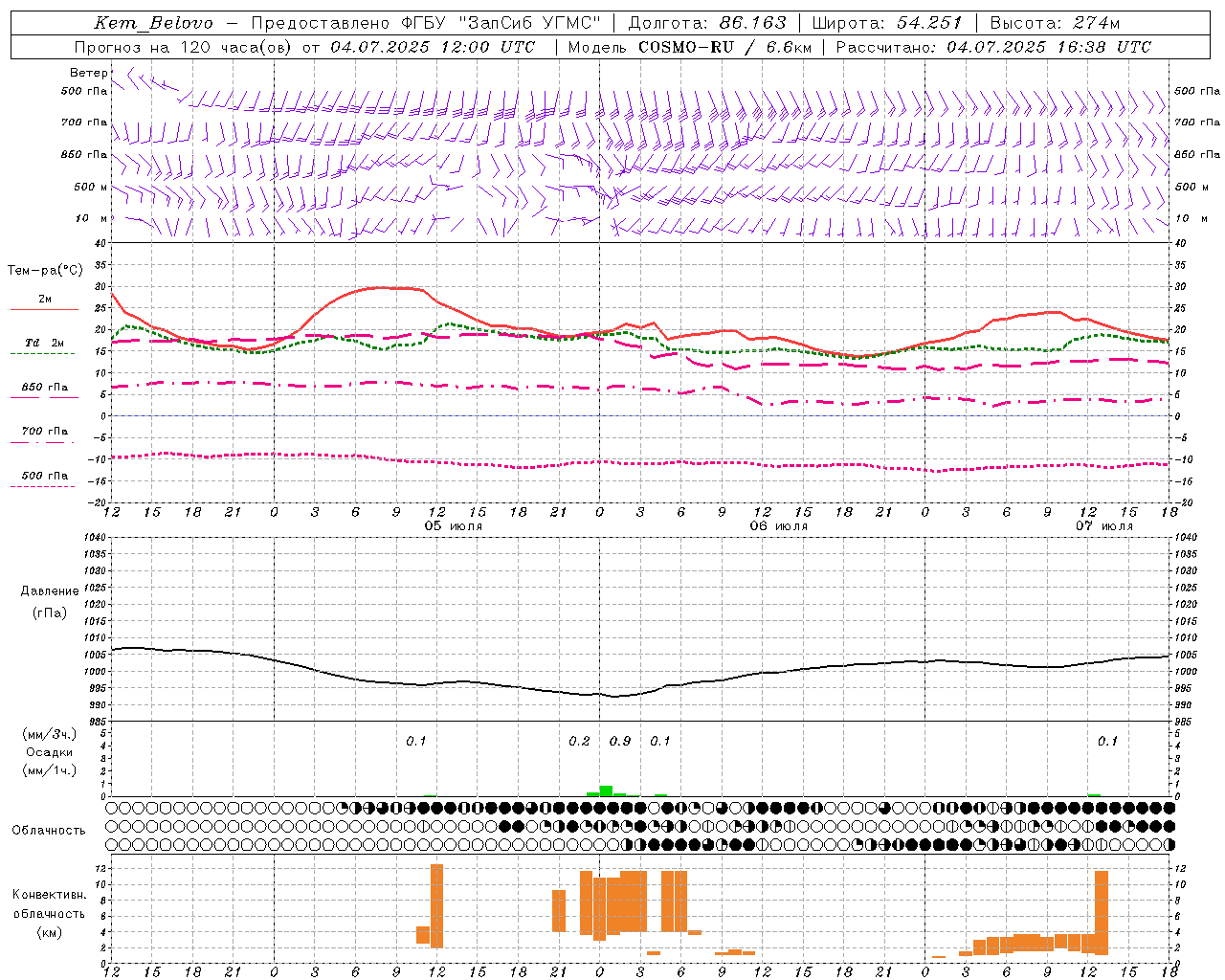Screen dimensions: 1225x980
Task: Click the (мм/3ч.) precipitation unit label
Action: tap(49, 734)
